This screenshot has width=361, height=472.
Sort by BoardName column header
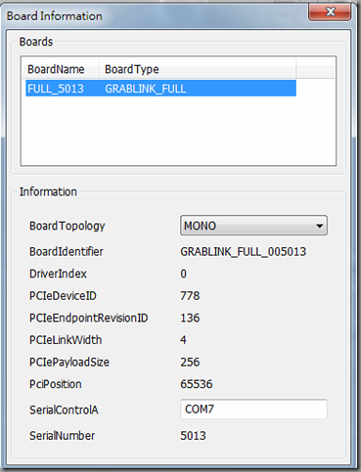[60, 69]
